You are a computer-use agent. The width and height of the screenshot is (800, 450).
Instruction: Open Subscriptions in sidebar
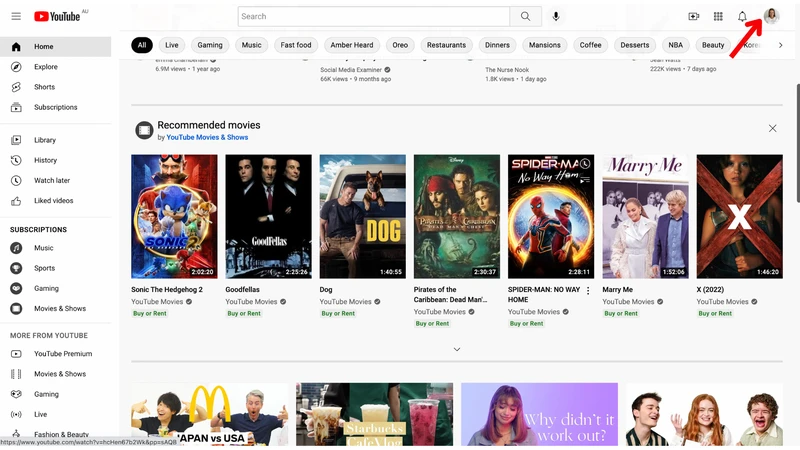pos(56,107)
